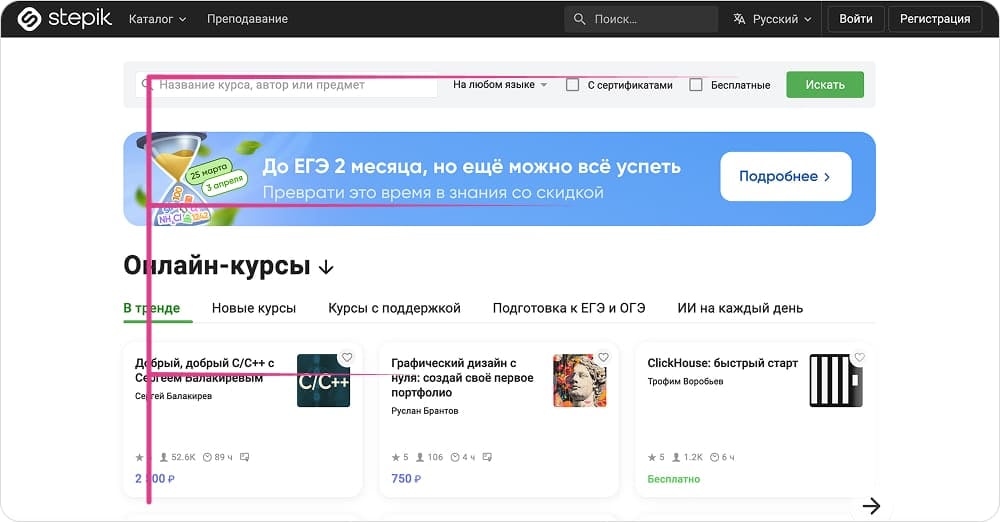Viewport: 1000px width, 522px height.
Task: Favorite the Графический дизайн course heart
Action: [603, 357]
